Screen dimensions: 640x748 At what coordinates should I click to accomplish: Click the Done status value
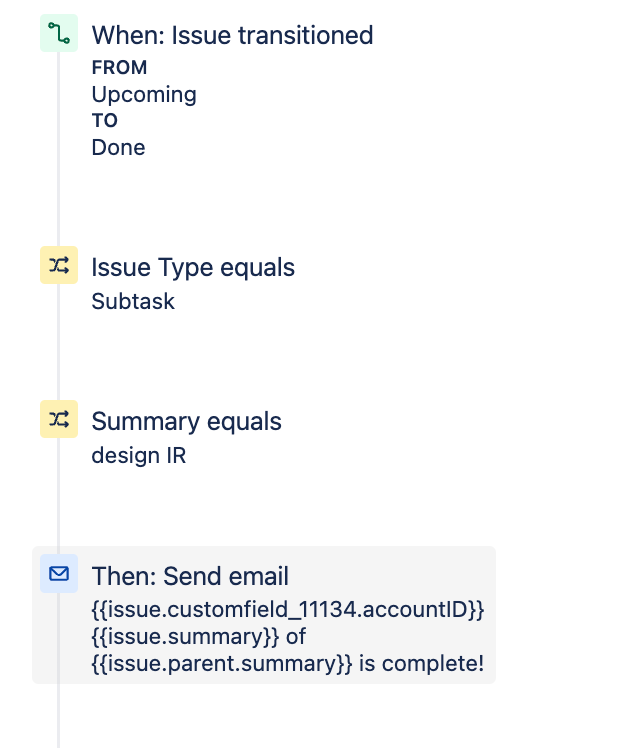(118, 147)
